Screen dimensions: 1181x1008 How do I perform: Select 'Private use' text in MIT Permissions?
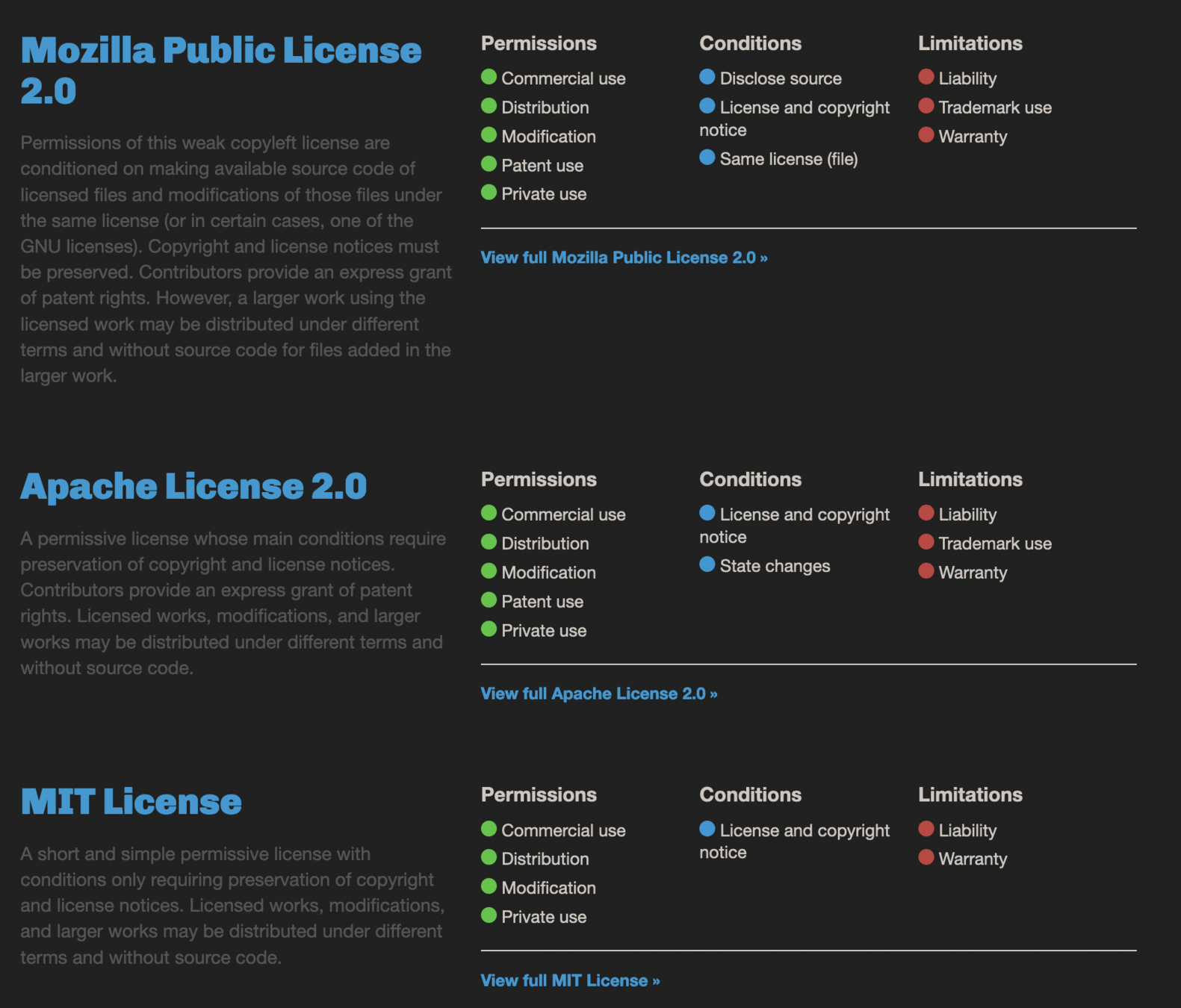click(x=544, y=917)
